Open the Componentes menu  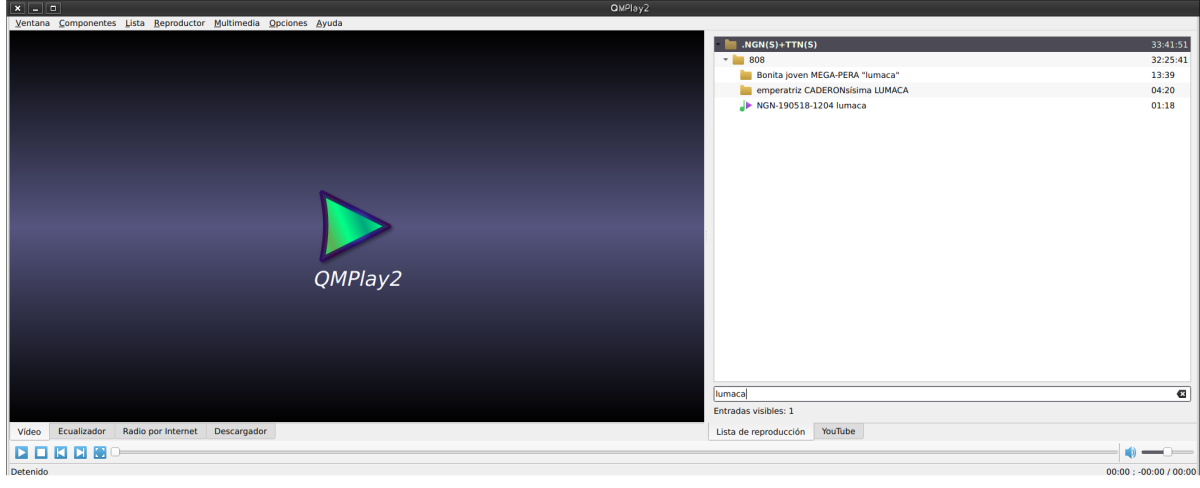[87, 22]
